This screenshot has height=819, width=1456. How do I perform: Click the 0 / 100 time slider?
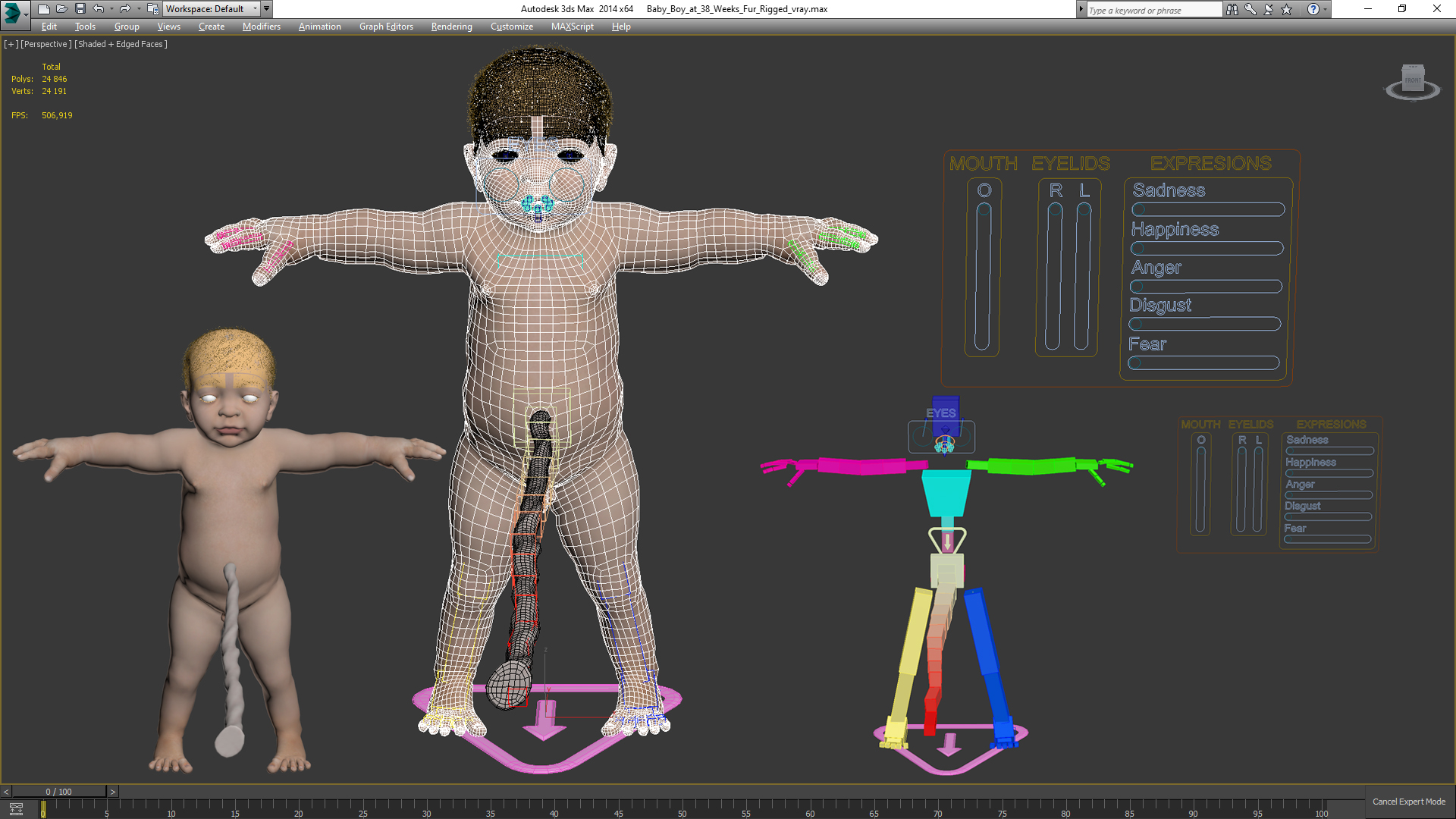(59, 792)
